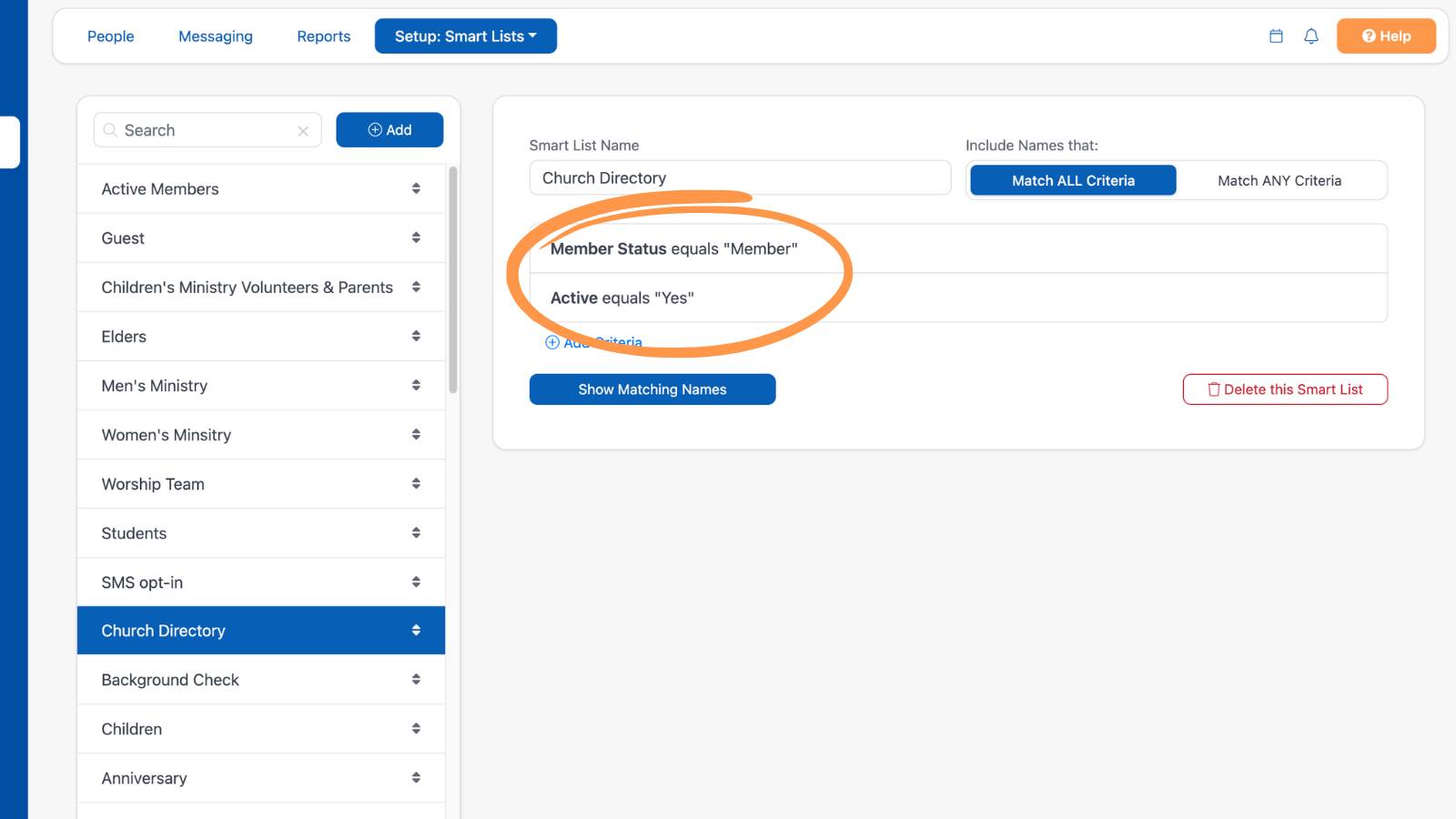The height and width of the screenshot is (819, 1456).
Task: Select the Men's Ministry smart list
Action: (x=261, y=385)
